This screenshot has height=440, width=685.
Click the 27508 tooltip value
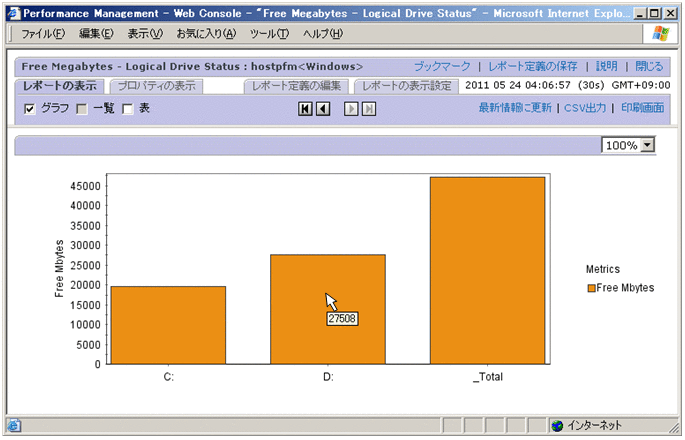click(342, 319)
